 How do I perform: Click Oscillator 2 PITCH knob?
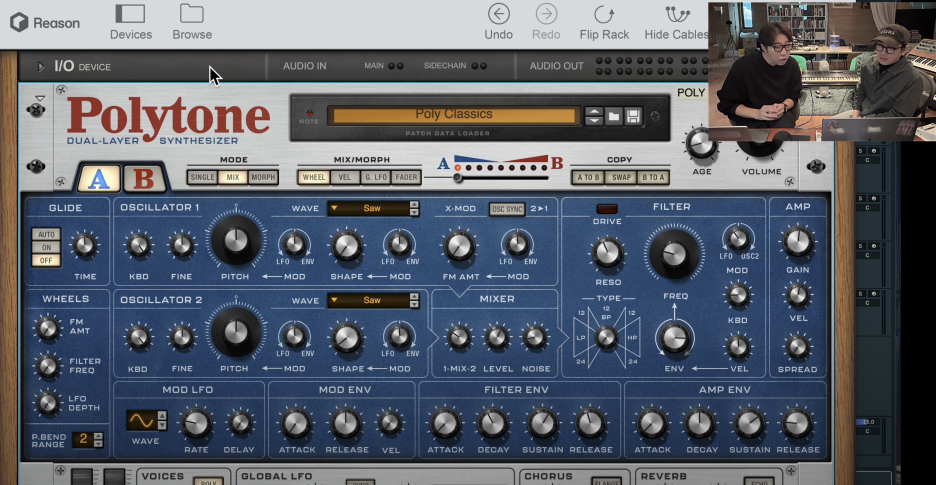(x=236, y=331)
